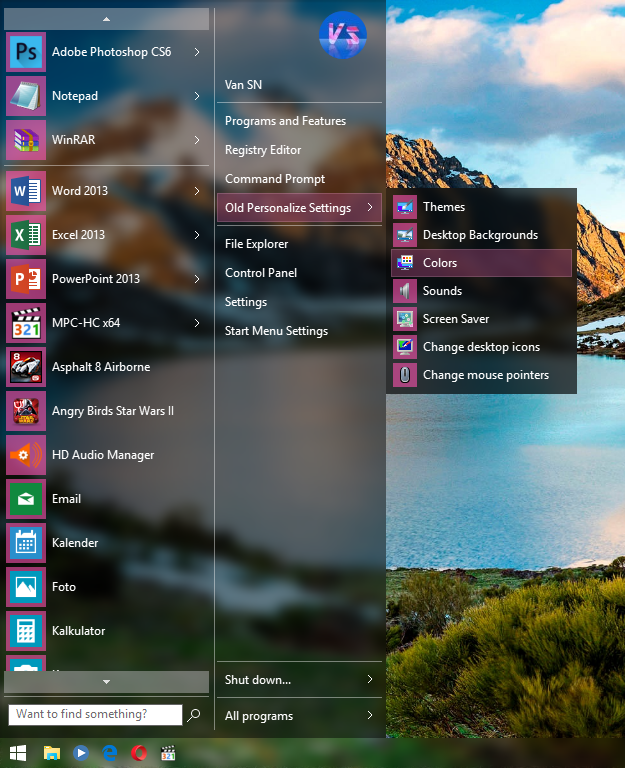This screenshot has width=625, height=768.
Task: Expand All programs arrow
Action: [x=370, y=716]
